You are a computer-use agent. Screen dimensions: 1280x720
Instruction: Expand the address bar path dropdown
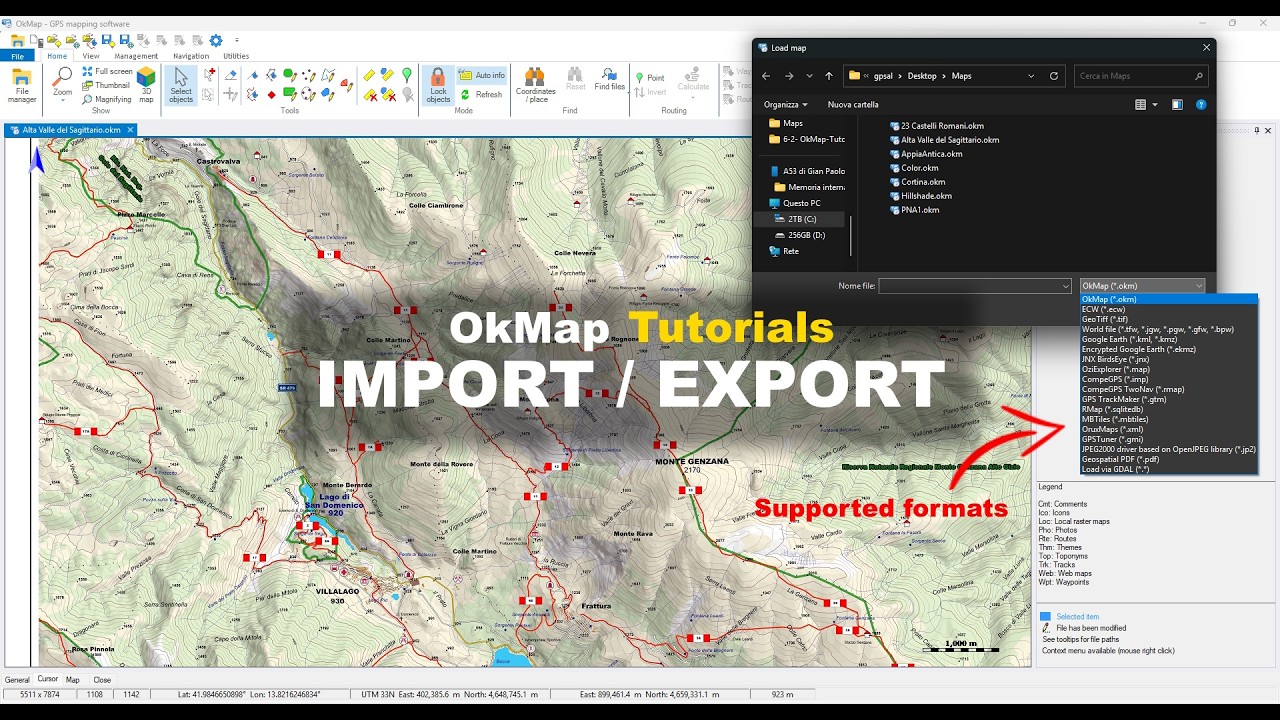coord(1031,76)
